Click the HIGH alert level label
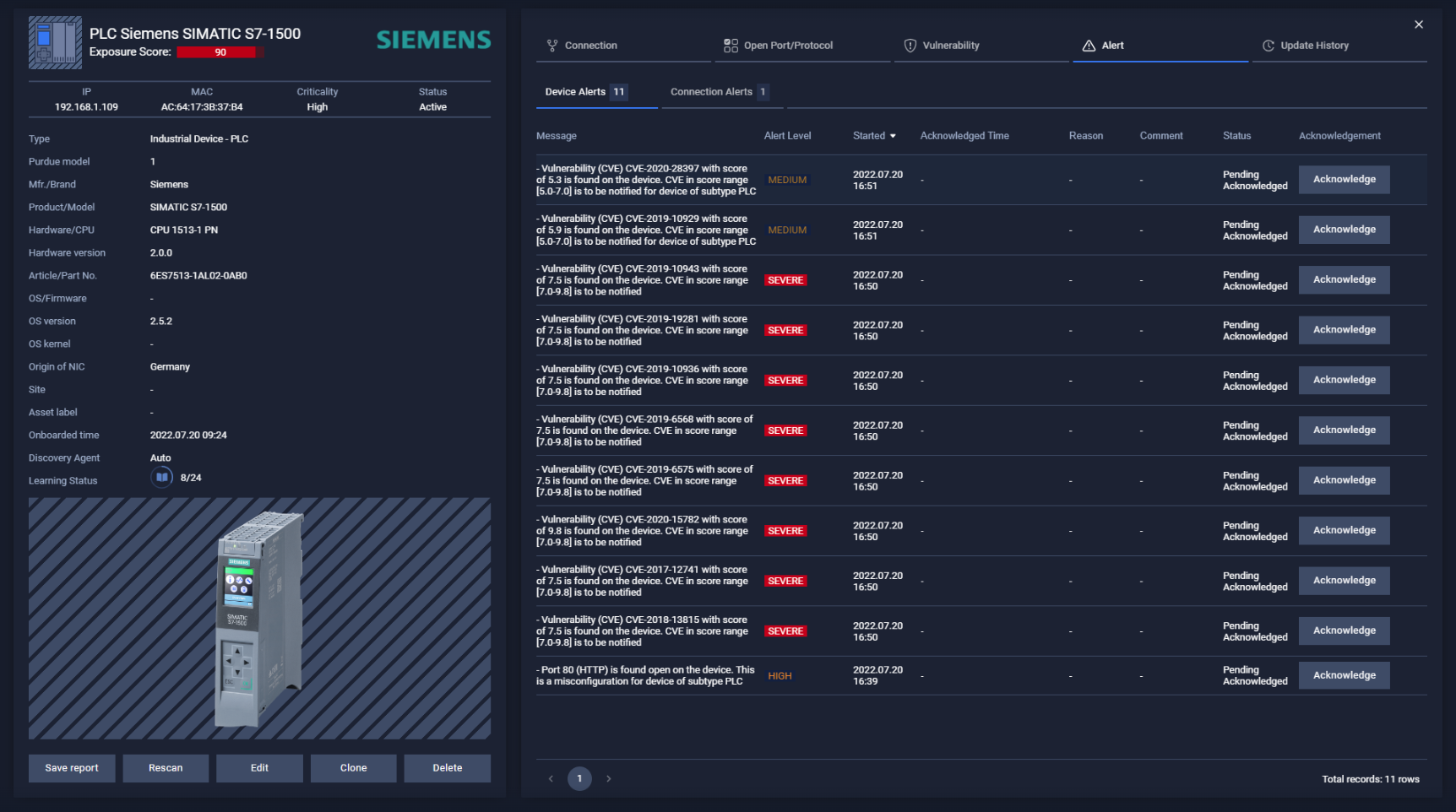Image resolution: width=1456 pixels, height=812 pixels. (780, 676)
